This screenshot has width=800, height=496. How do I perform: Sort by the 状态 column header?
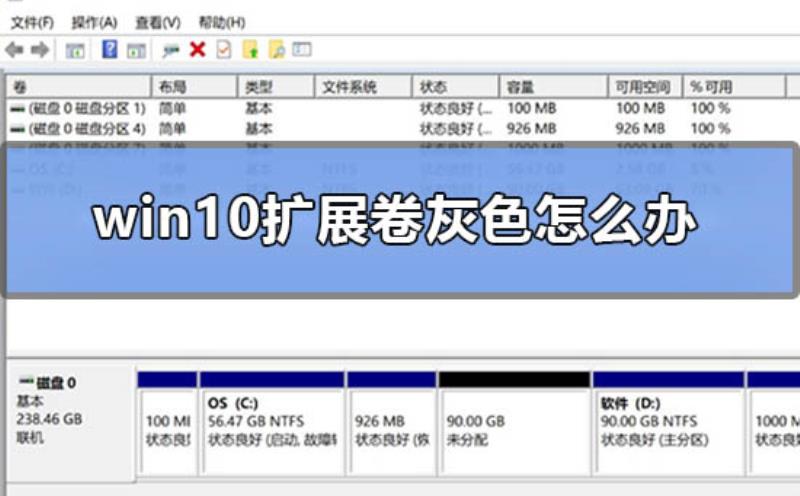pos(455,87)
